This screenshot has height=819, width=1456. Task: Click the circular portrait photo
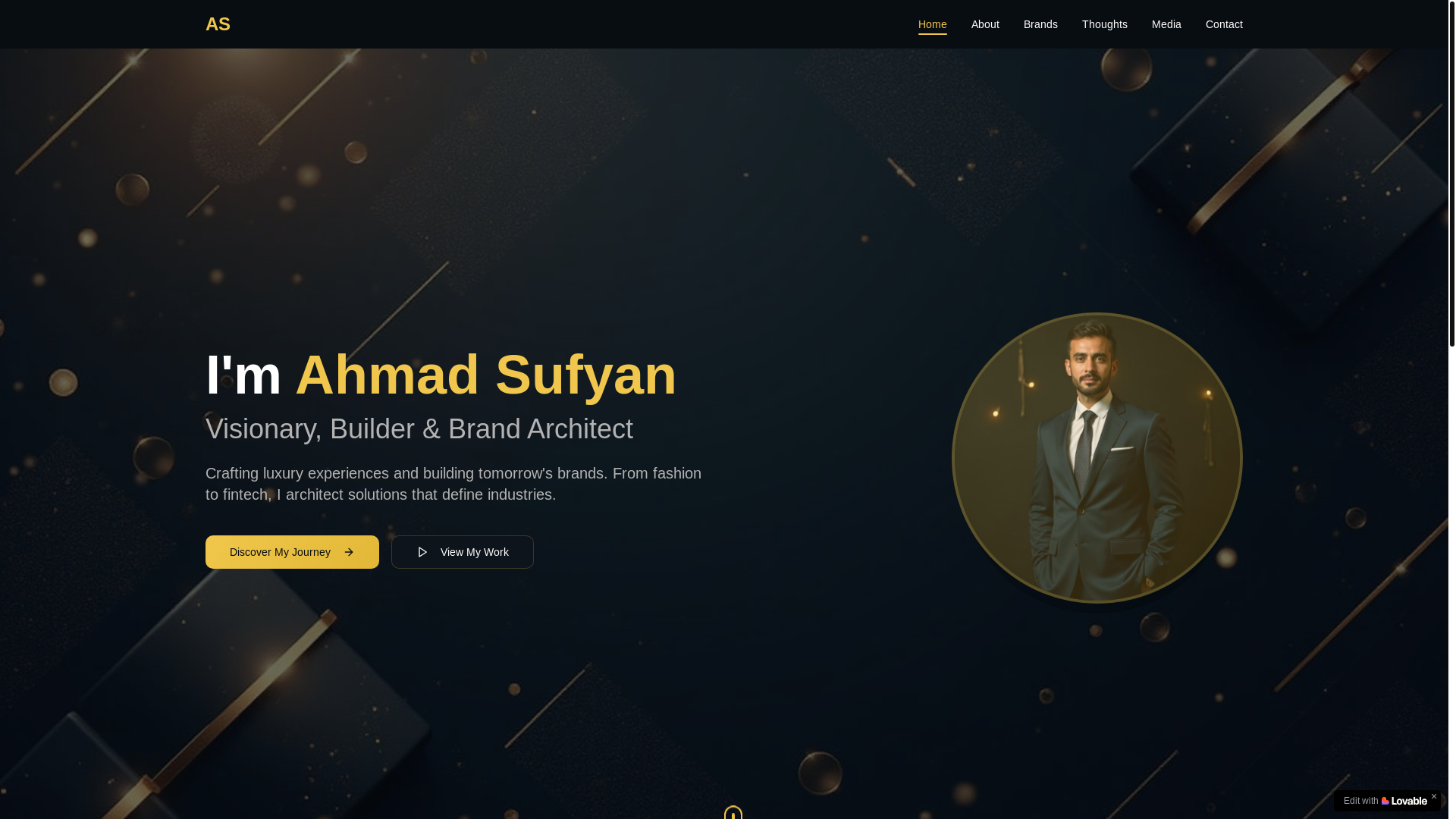(1097, 458)
